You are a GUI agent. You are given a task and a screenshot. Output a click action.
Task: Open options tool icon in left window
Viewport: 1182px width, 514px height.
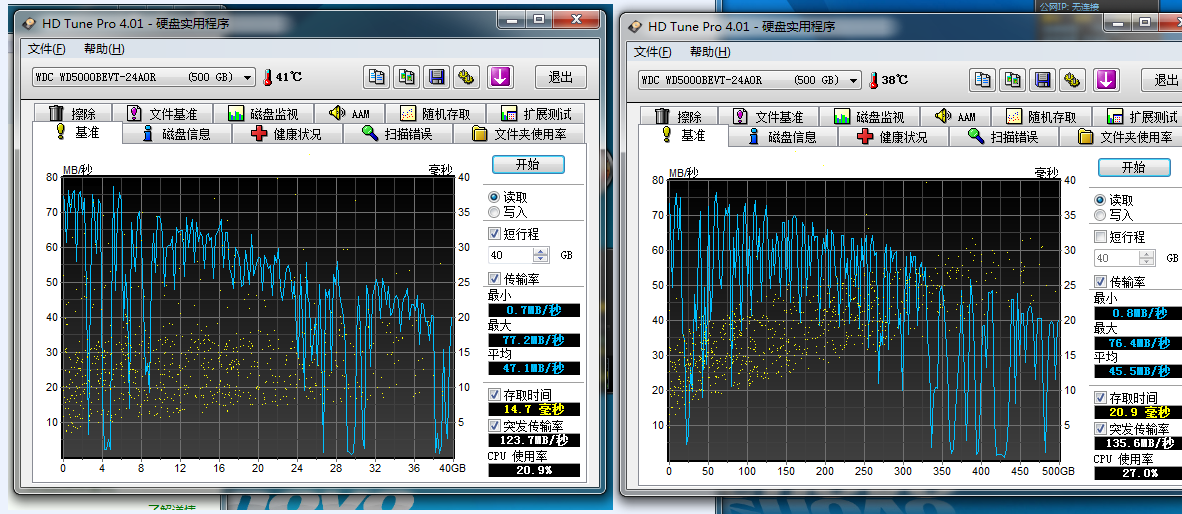(467, 76)
